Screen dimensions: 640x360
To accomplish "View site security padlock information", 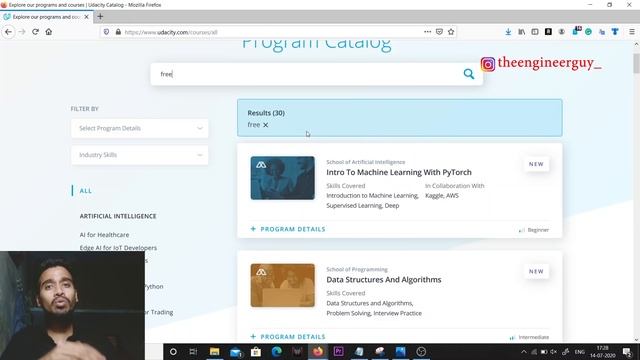I will (118, 32).
